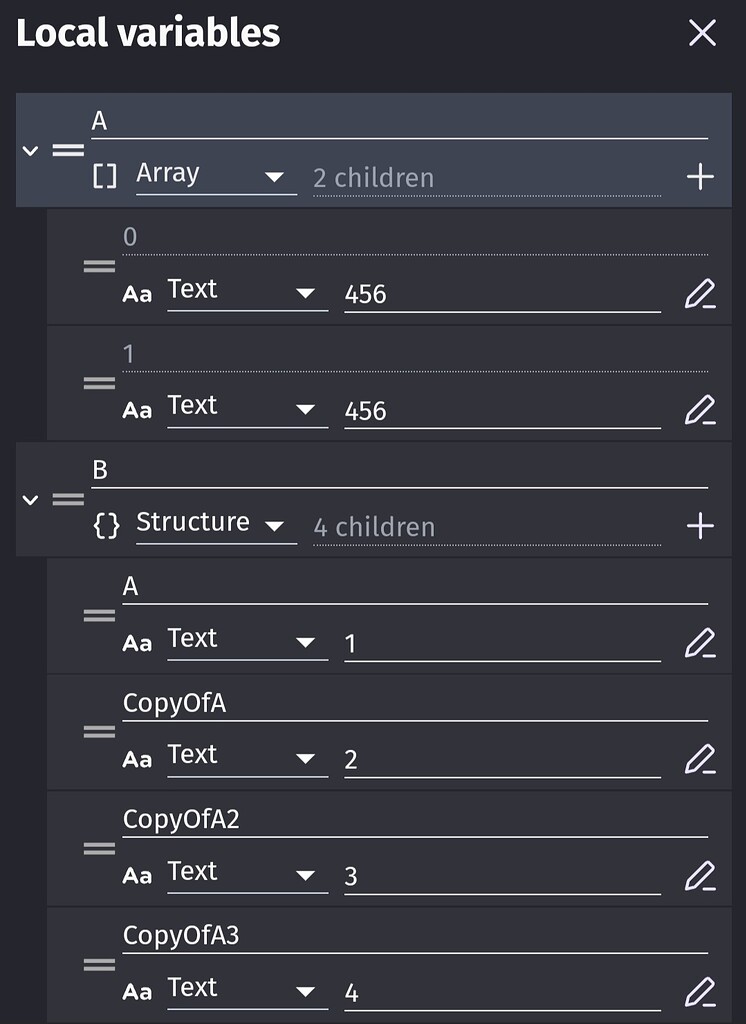Open the Text type dropdown of CopyOfA
The width and height of the screenshot is (746, 1024).
[248, 757]
